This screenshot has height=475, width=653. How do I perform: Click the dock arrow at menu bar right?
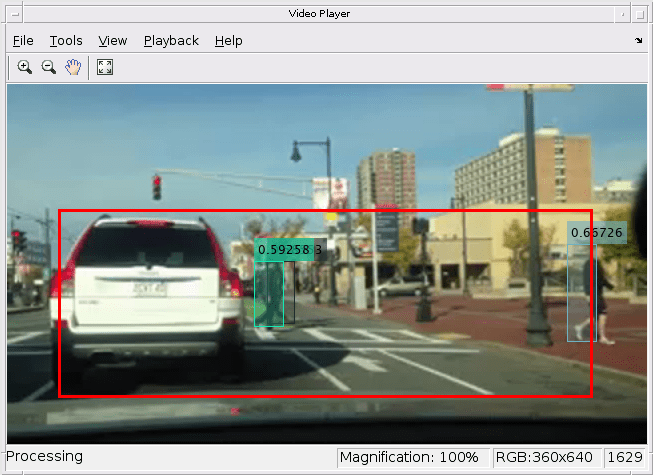pyautogui.click(x=638, y=40)
